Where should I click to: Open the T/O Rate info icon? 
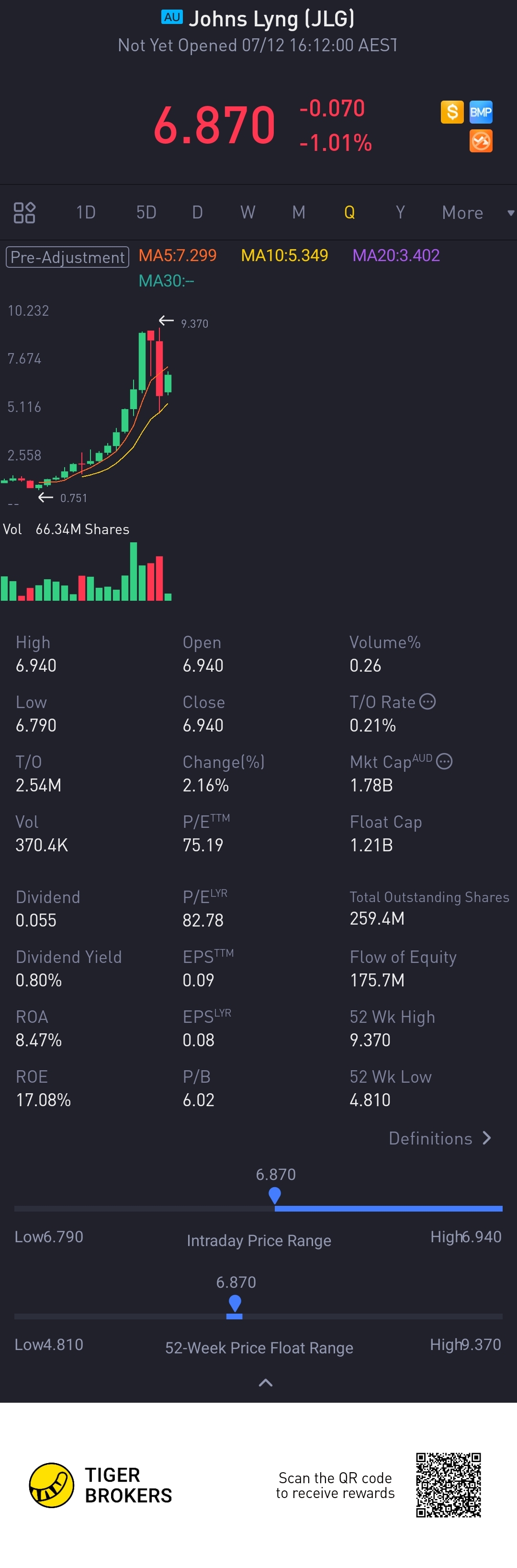pos(427,702)
